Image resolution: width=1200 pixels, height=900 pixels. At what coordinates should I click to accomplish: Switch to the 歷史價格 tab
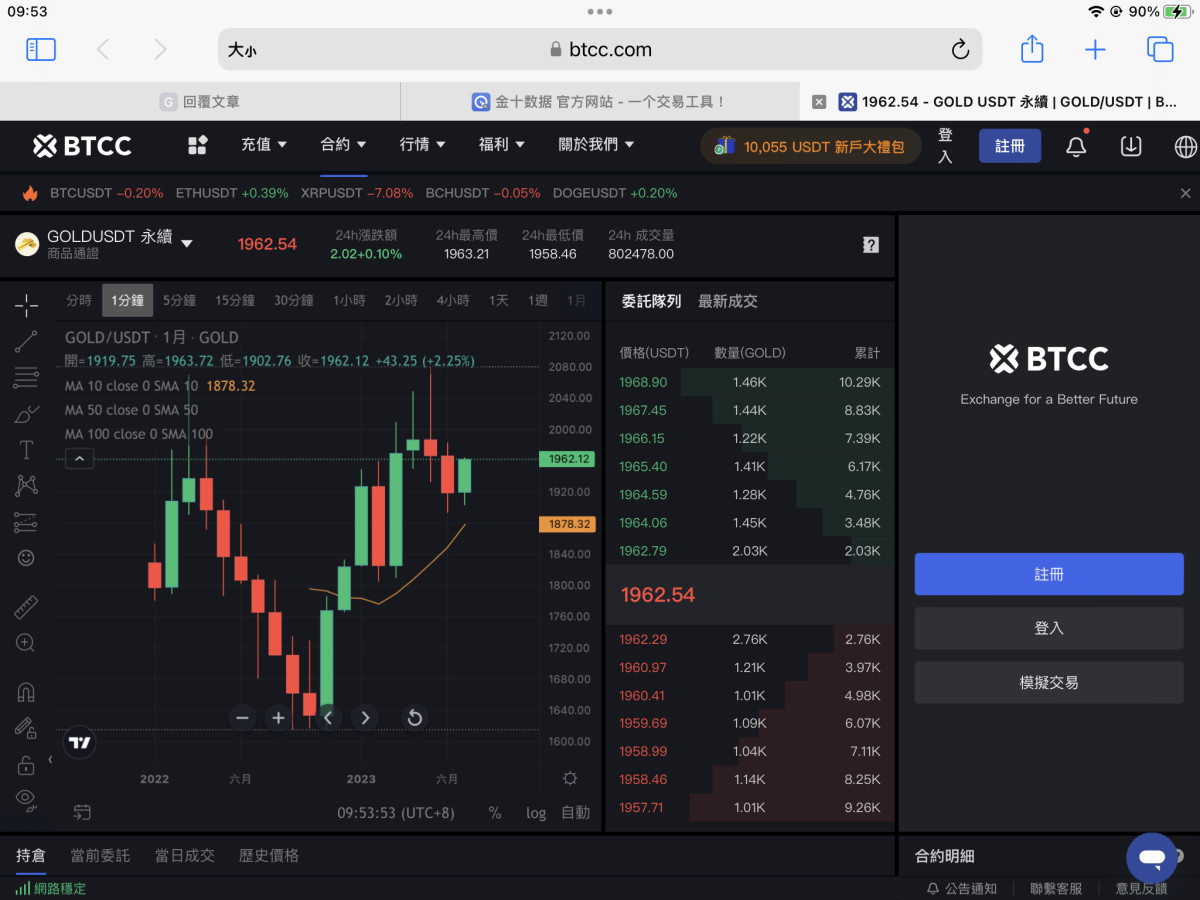[268, 856]
